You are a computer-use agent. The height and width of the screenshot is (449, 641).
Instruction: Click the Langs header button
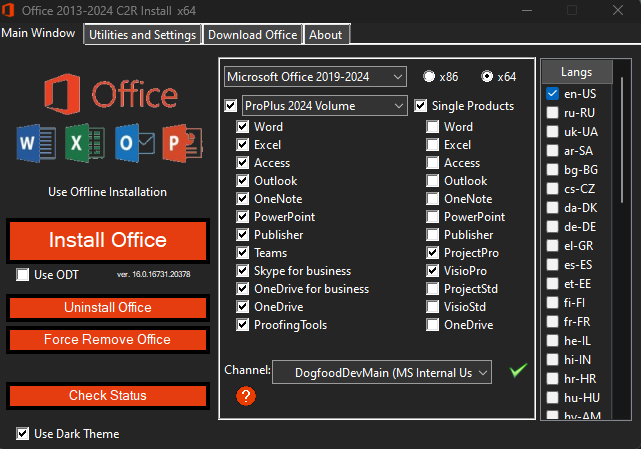tap(577, 72)
